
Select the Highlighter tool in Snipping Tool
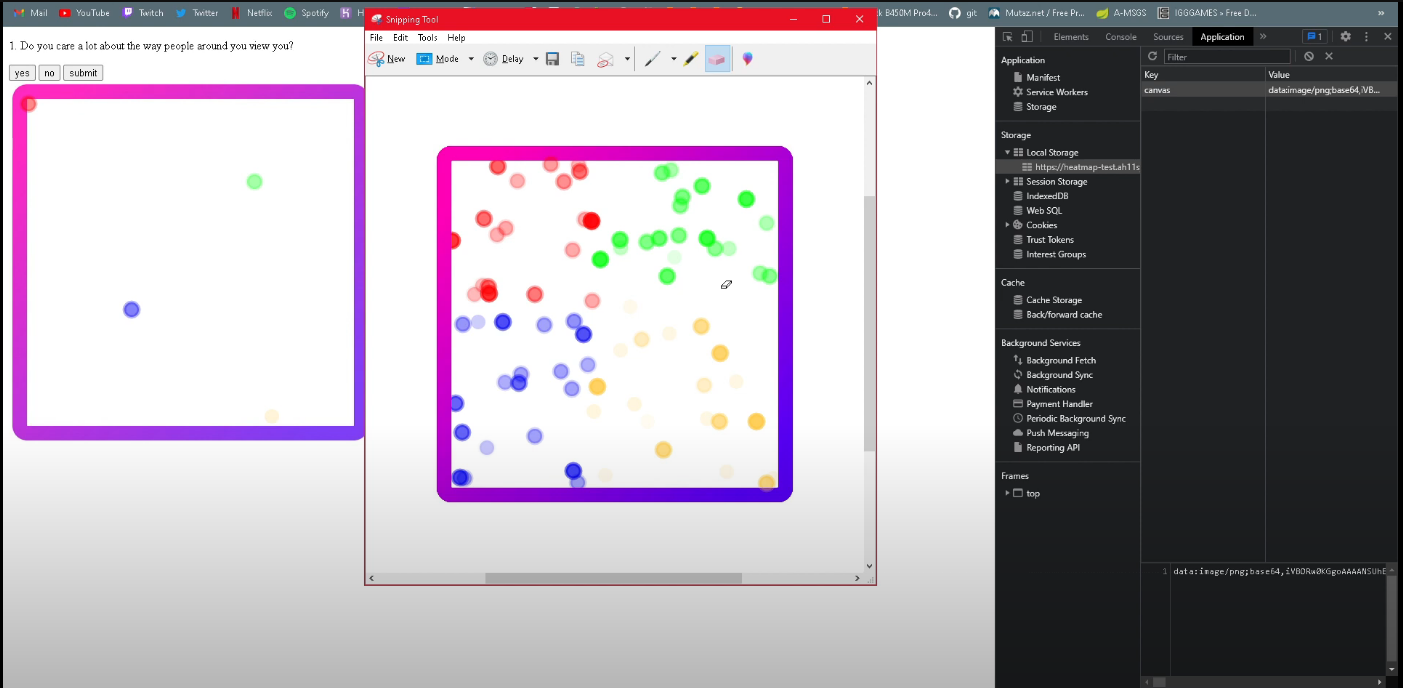pyautogui.click(x=691, y=59)
